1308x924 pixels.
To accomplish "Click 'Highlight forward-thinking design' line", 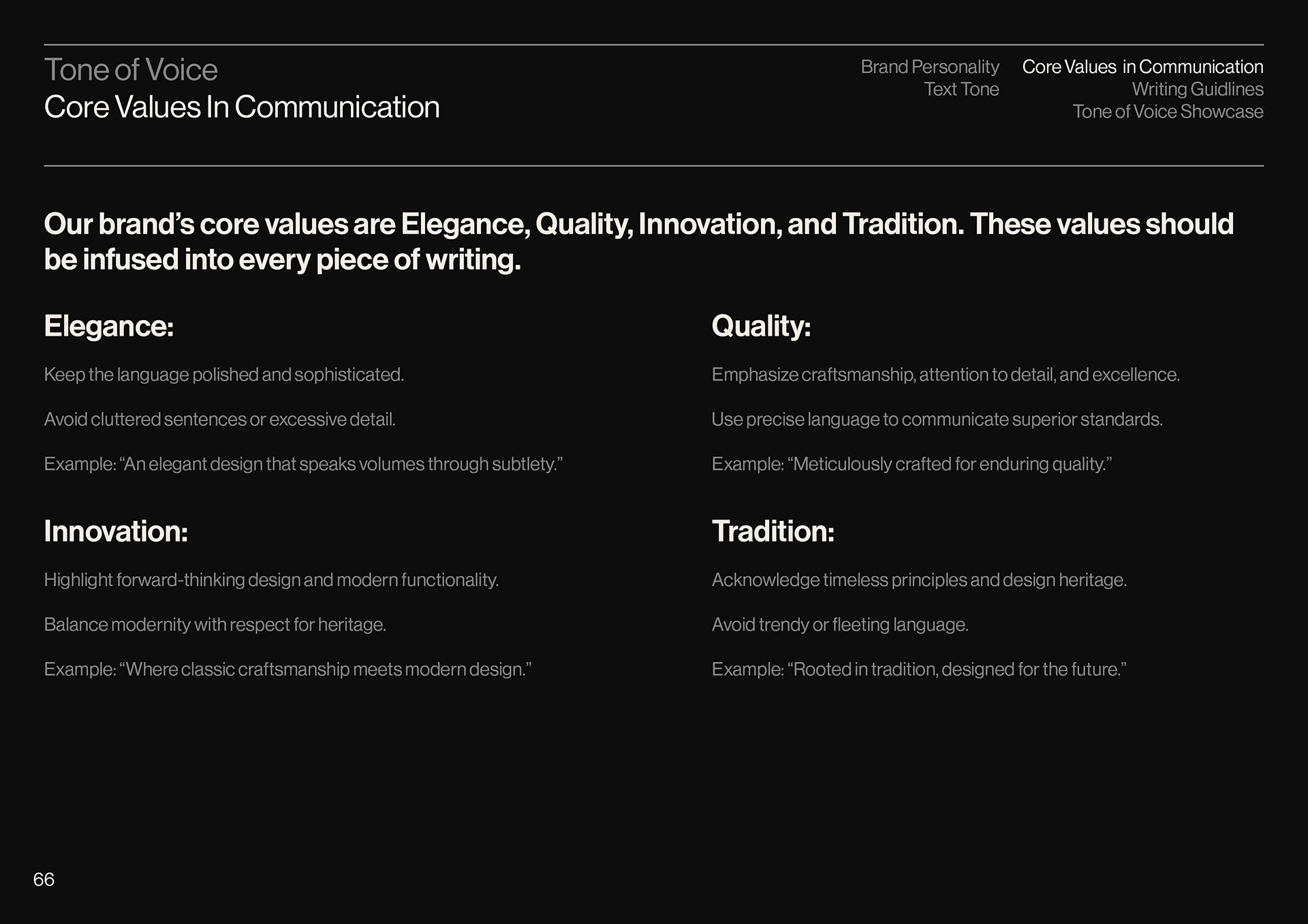I will pyautogui.click(x=271, y=580).
